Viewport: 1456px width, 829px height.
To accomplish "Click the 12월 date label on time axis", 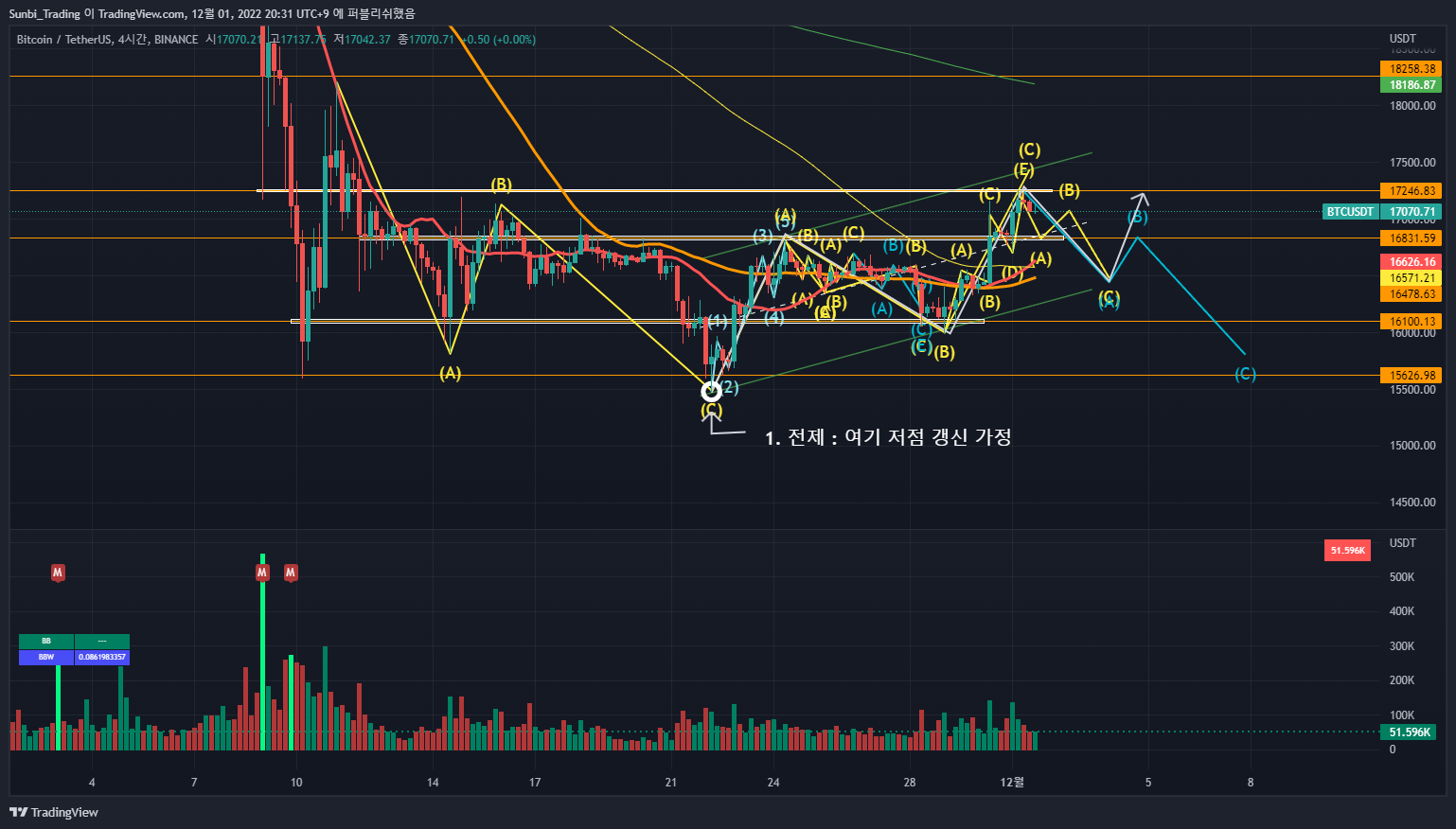I will click(x=1012, y=783).
